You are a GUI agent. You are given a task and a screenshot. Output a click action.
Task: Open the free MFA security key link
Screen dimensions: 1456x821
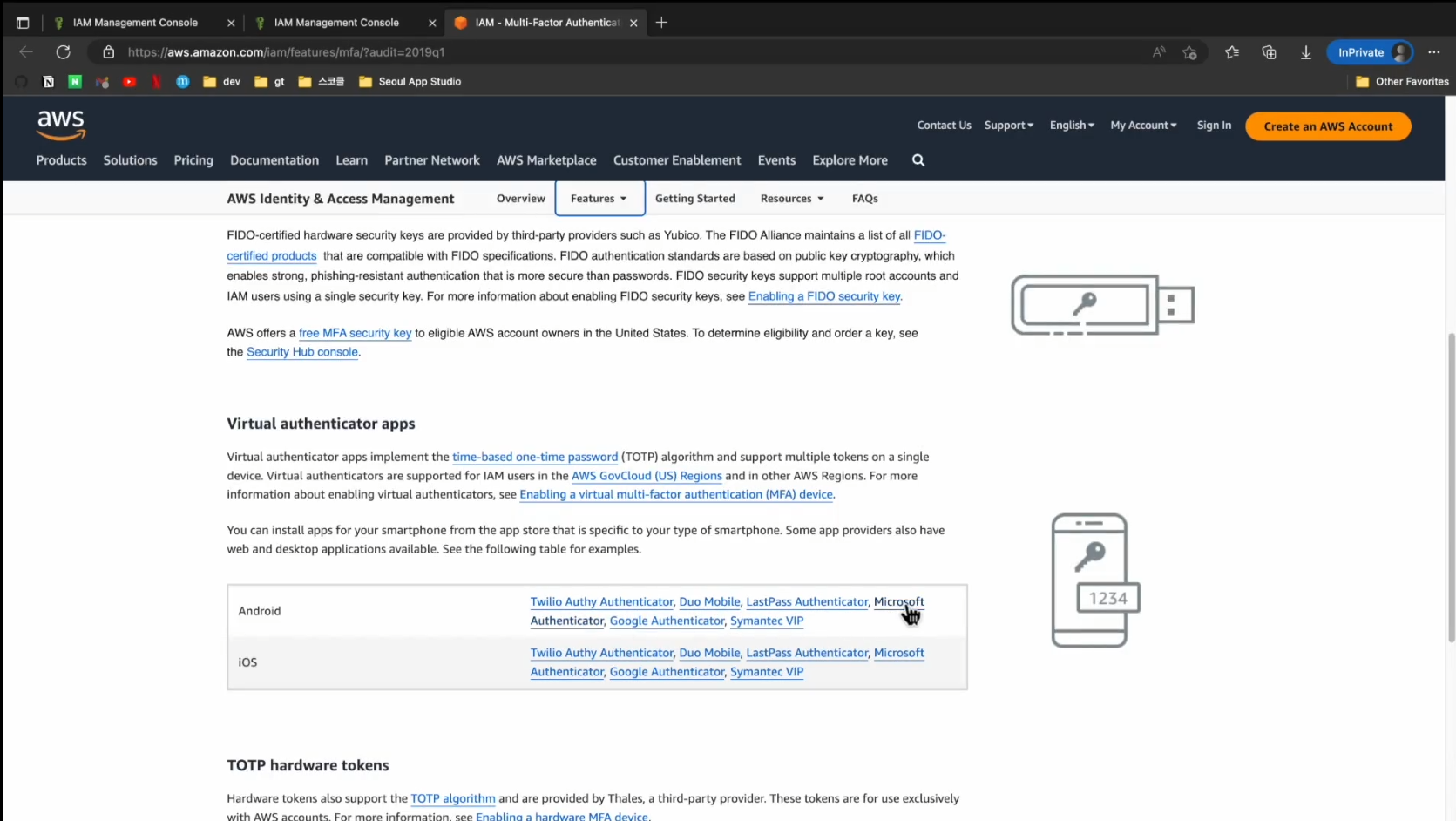click(x=355, y=333)
